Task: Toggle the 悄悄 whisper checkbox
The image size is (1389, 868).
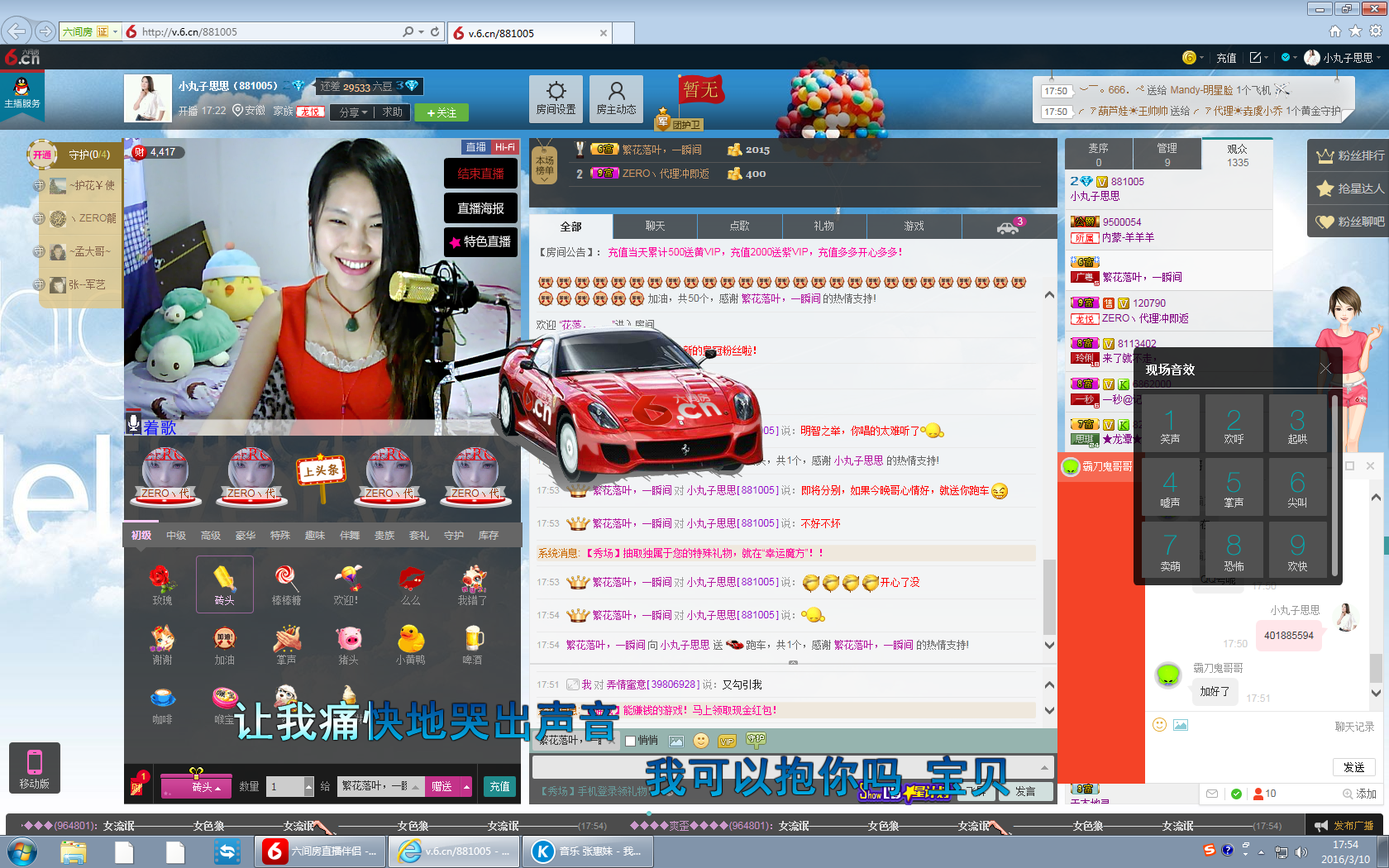Action: point(630,741)
